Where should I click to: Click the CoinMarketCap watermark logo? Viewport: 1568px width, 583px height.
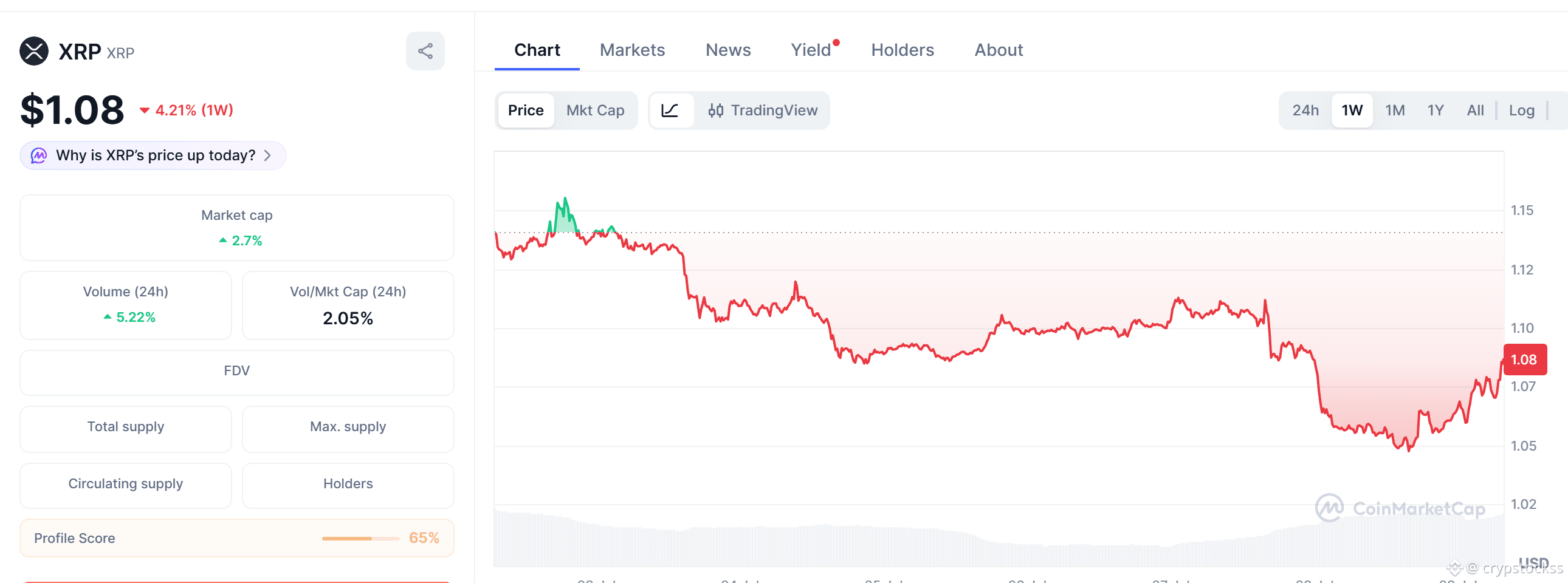(x=1329, y=508)
